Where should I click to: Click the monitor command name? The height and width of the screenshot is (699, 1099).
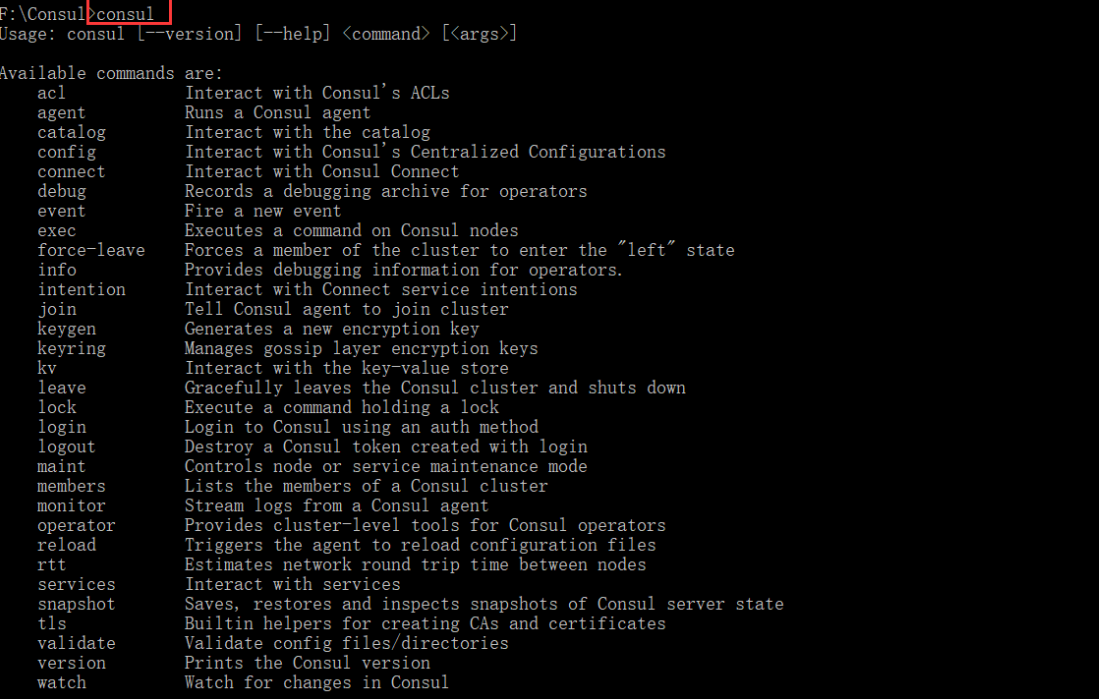tap(71, 505)
